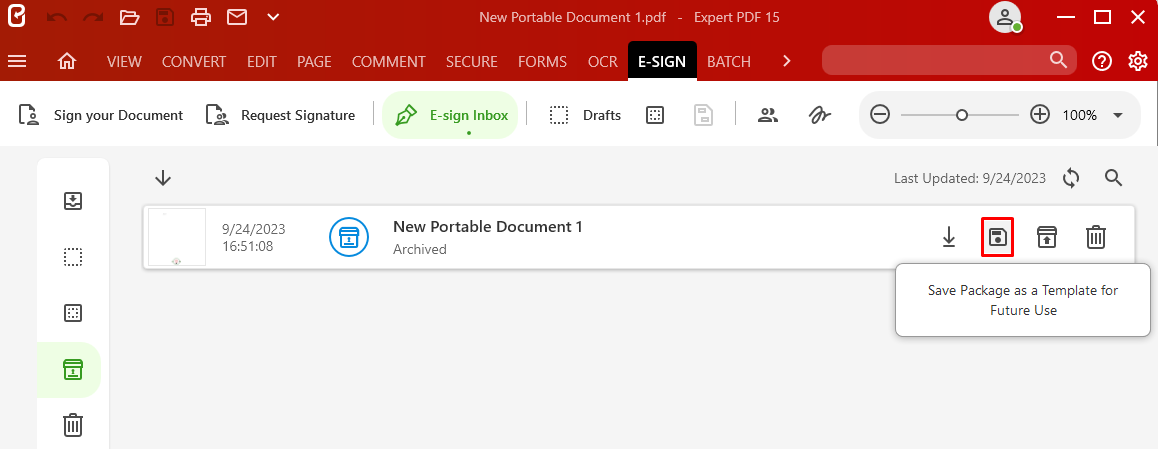Image resolution: width=1158 pixels, height=449 pixels.
Task: Select the inbox icon in left sidebar
Action: [73, 201]
